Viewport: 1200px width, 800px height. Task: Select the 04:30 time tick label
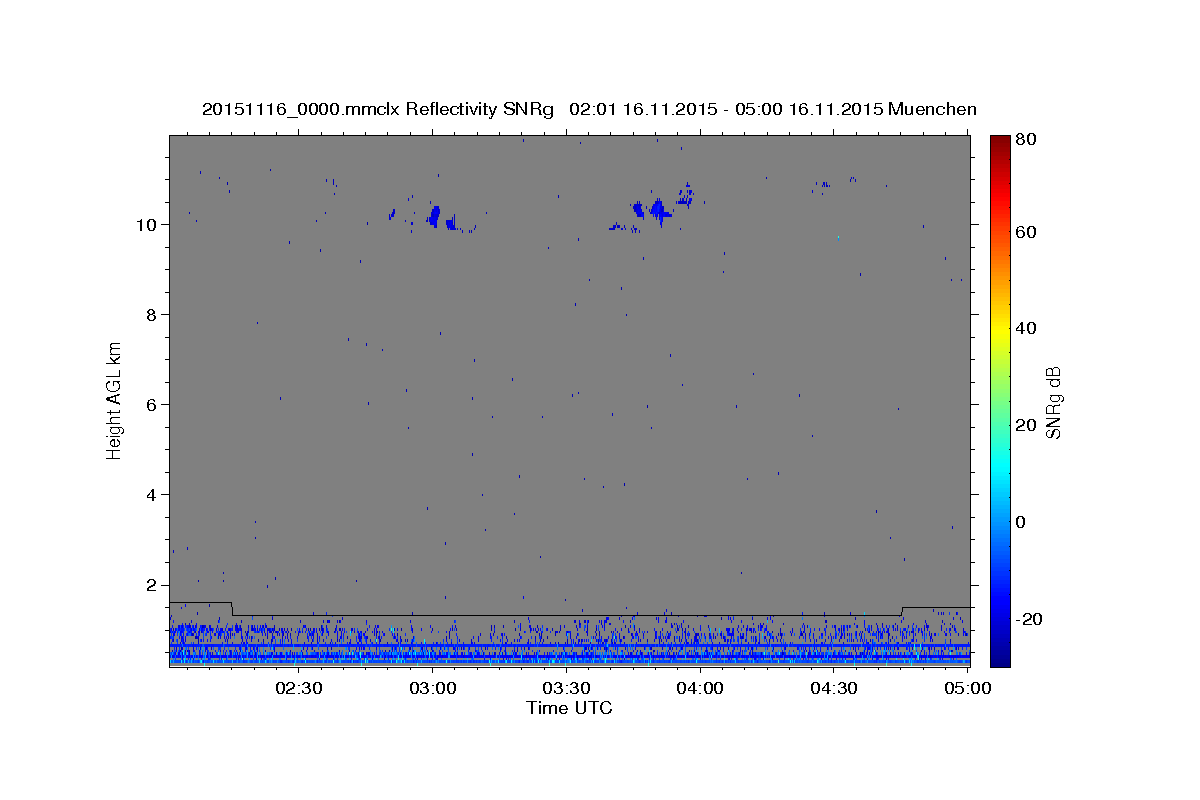click(x=833, y=688)
